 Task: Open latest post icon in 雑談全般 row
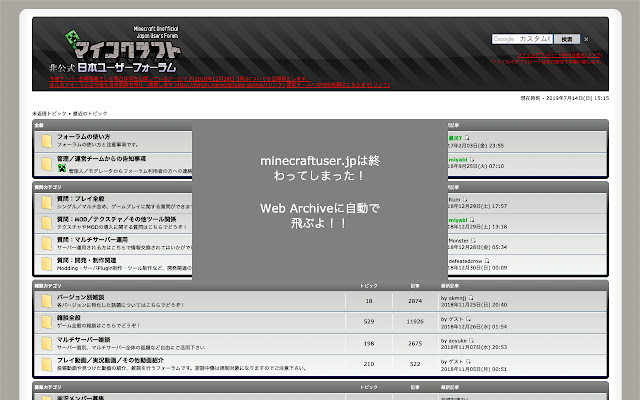[x=468, y=319]
